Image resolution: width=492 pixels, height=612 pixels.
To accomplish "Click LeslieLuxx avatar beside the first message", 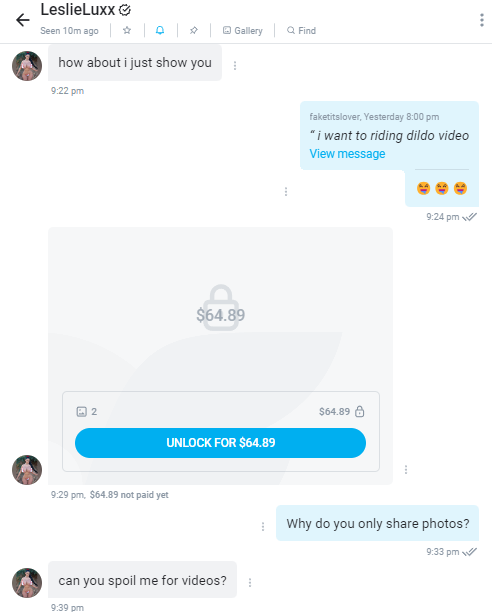I will pyautogui.click(x=27, y=66).
